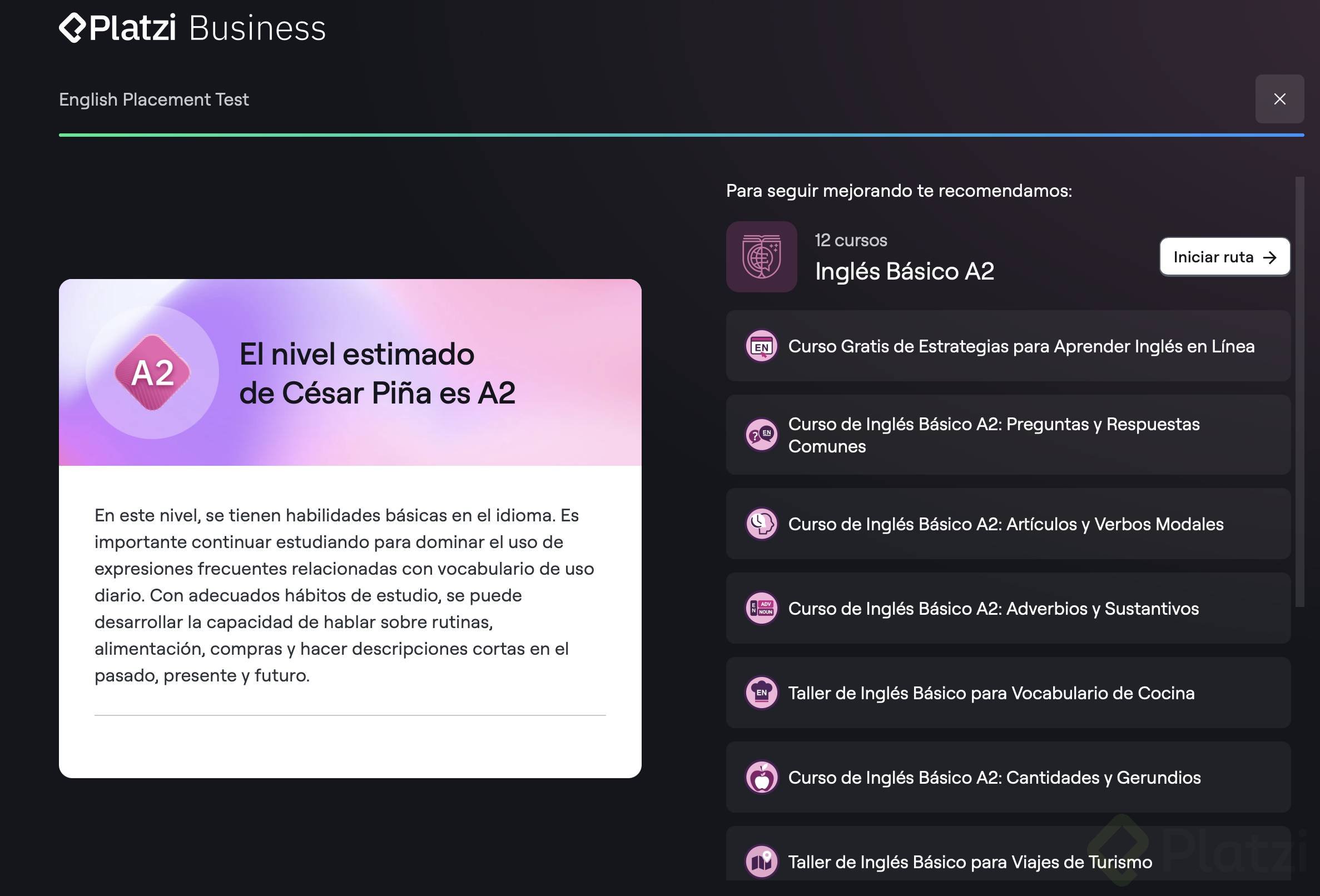Click the Artículos y Verbos Modales icon

coord(761,524)
